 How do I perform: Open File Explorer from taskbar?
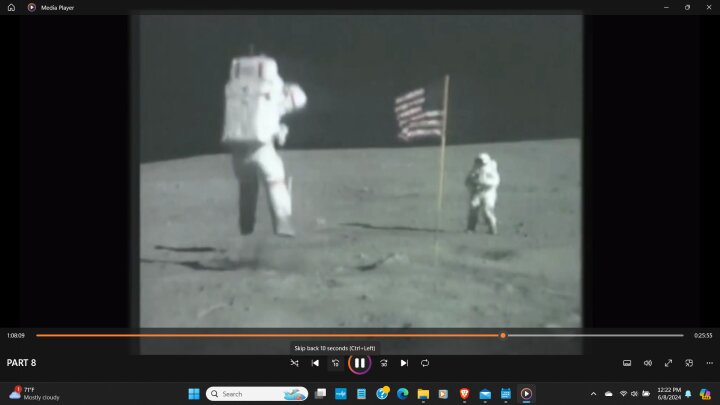[423, 394]
